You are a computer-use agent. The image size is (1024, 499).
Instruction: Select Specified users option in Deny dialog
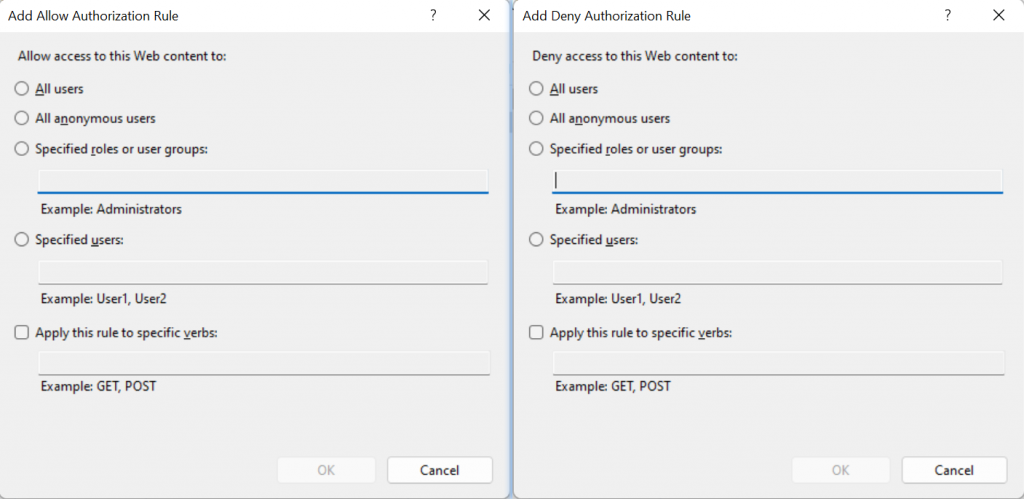coord(537,240)
